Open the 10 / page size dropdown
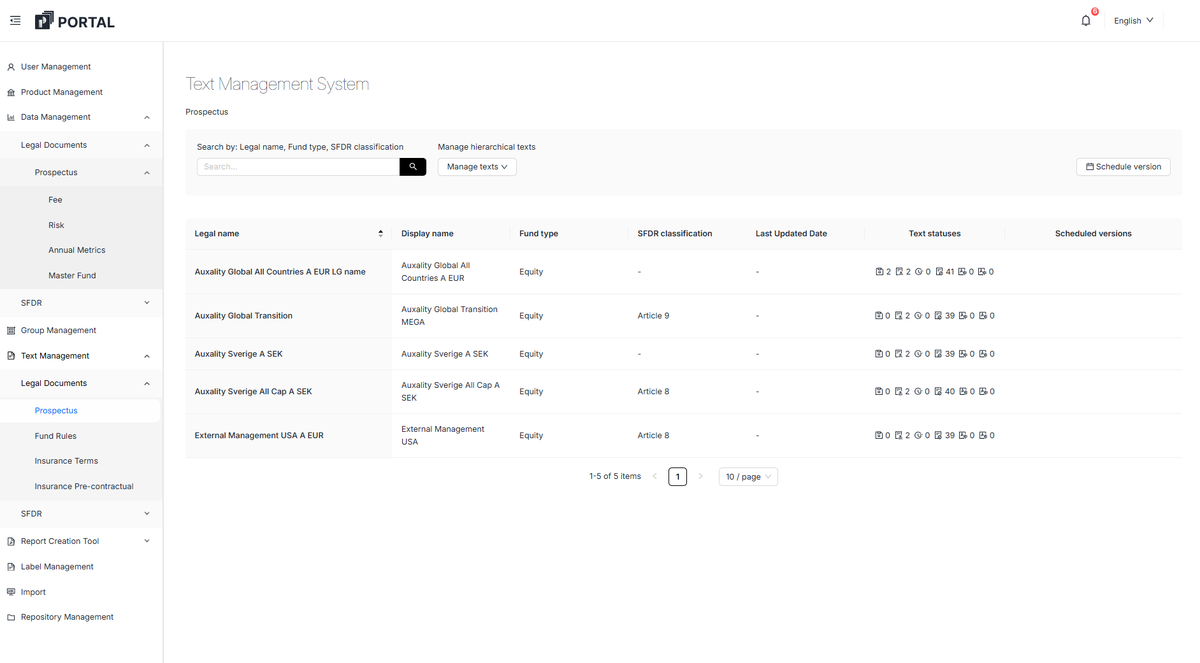 [748, 477]
